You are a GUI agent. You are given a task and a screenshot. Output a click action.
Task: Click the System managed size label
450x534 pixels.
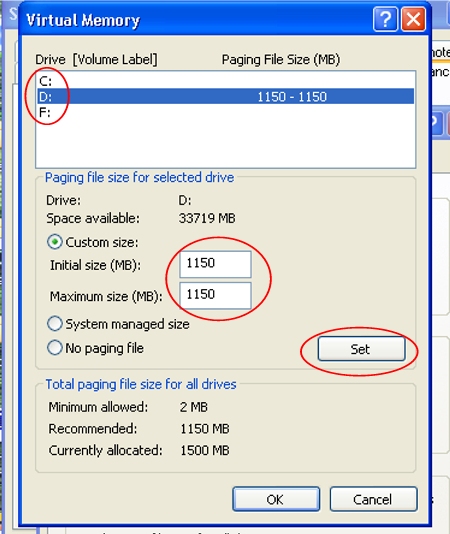coord(127,324)
